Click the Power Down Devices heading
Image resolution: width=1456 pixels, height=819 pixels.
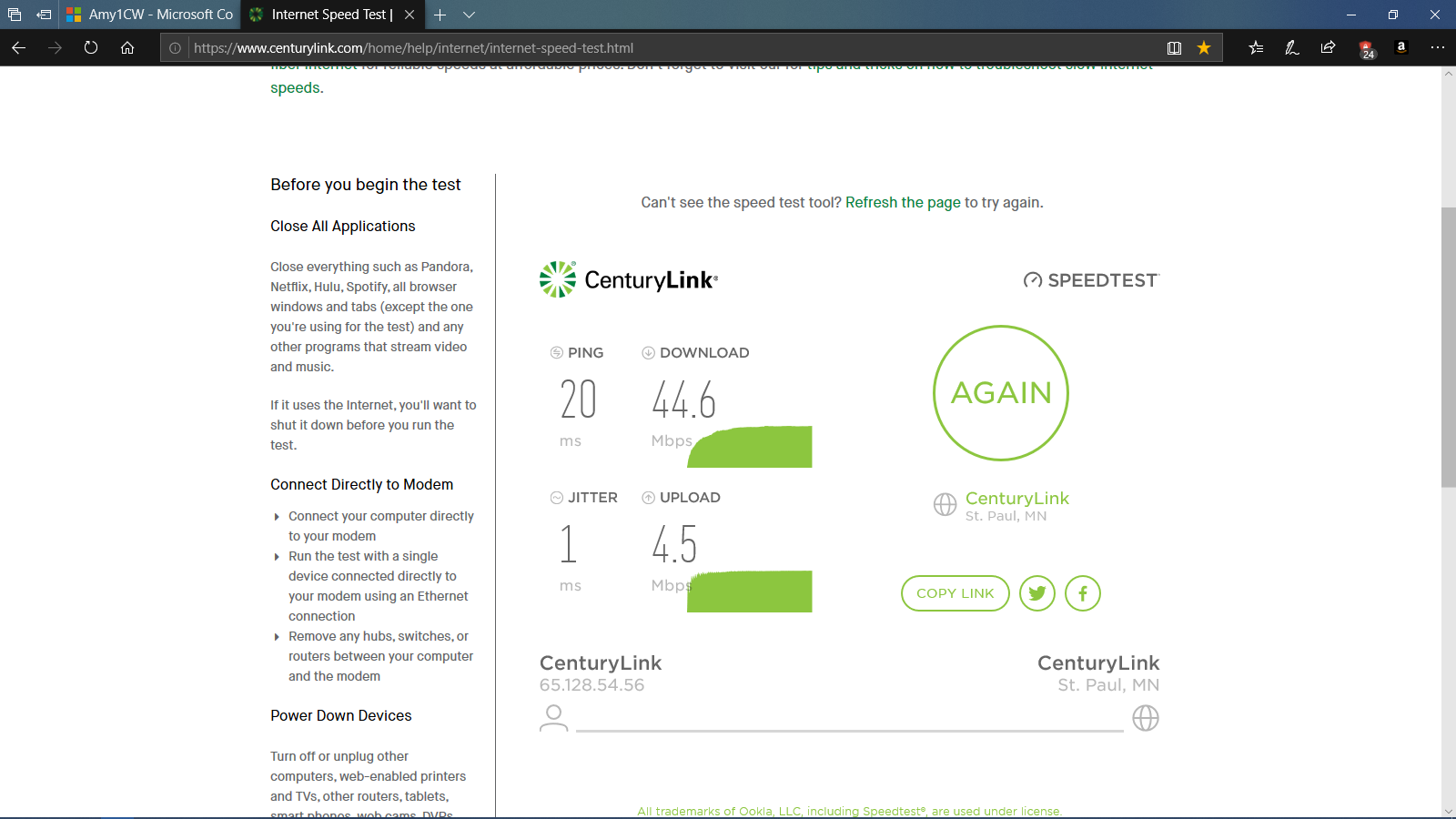click(341, 715)
